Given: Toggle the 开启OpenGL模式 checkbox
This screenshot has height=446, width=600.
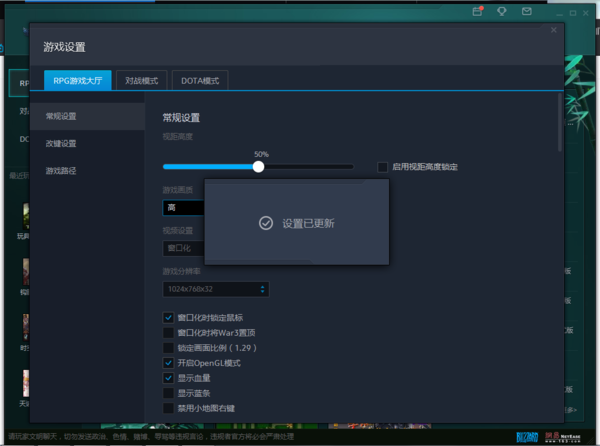Looking at the screenshot, I should [168, 362].
